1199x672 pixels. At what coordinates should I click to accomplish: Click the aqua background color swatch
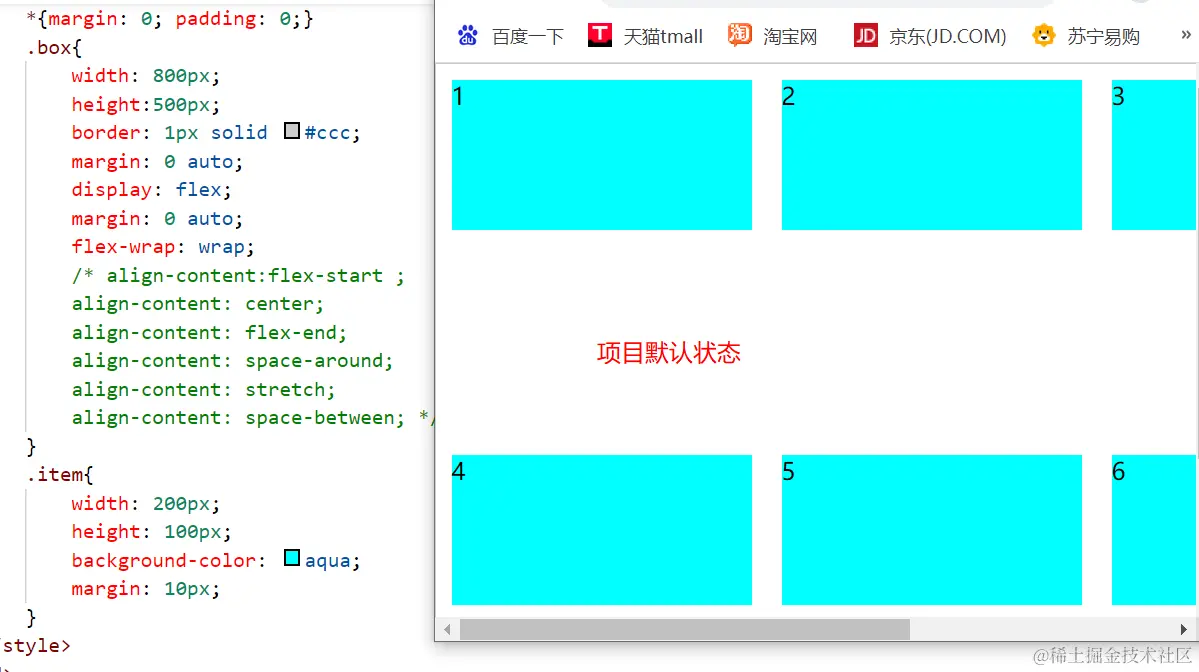point(291,558)
